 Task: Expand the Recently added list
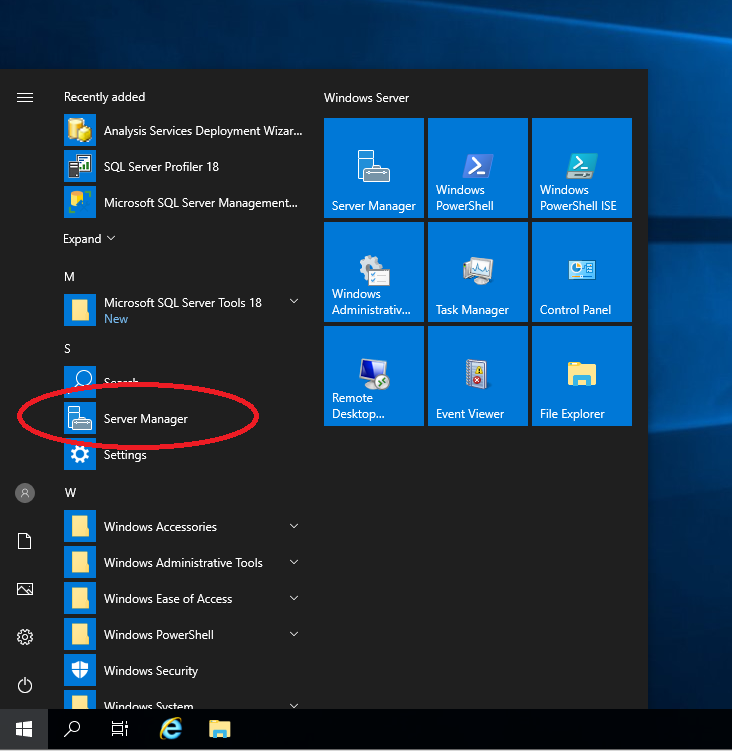point(89,239)
